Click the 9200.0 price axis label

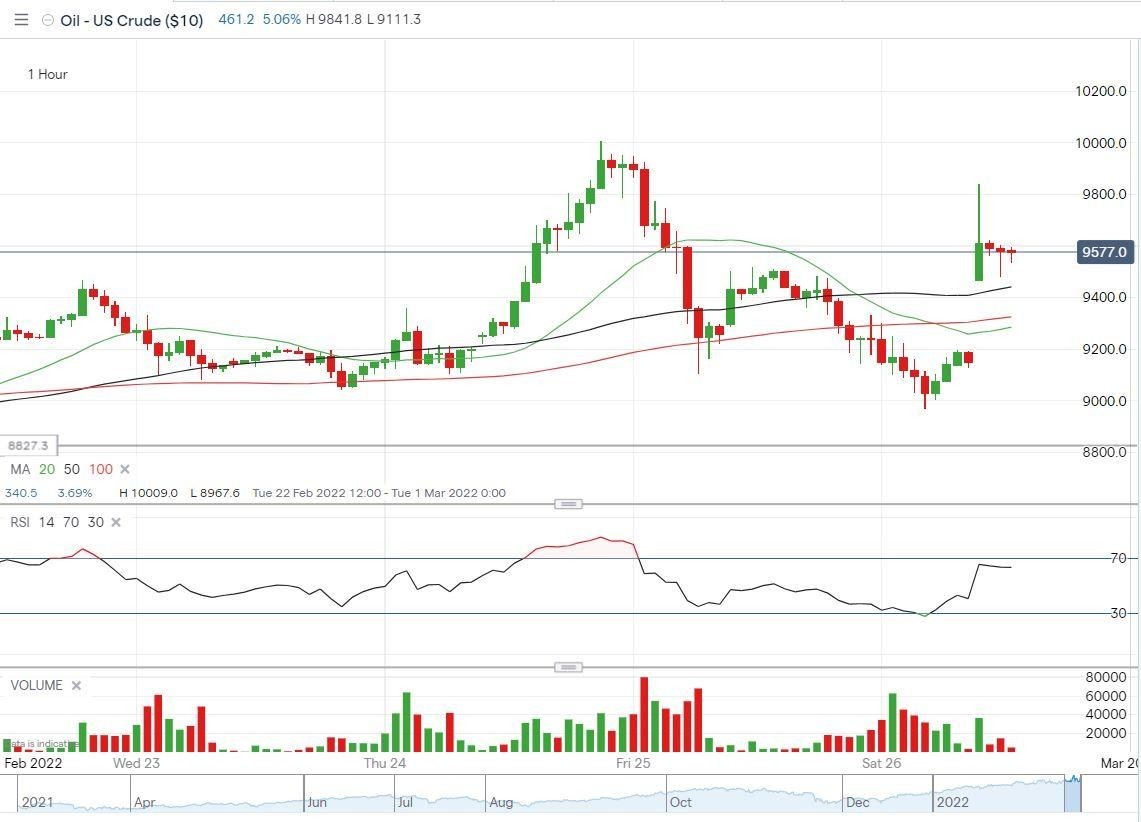click(x=1104, y=349)
